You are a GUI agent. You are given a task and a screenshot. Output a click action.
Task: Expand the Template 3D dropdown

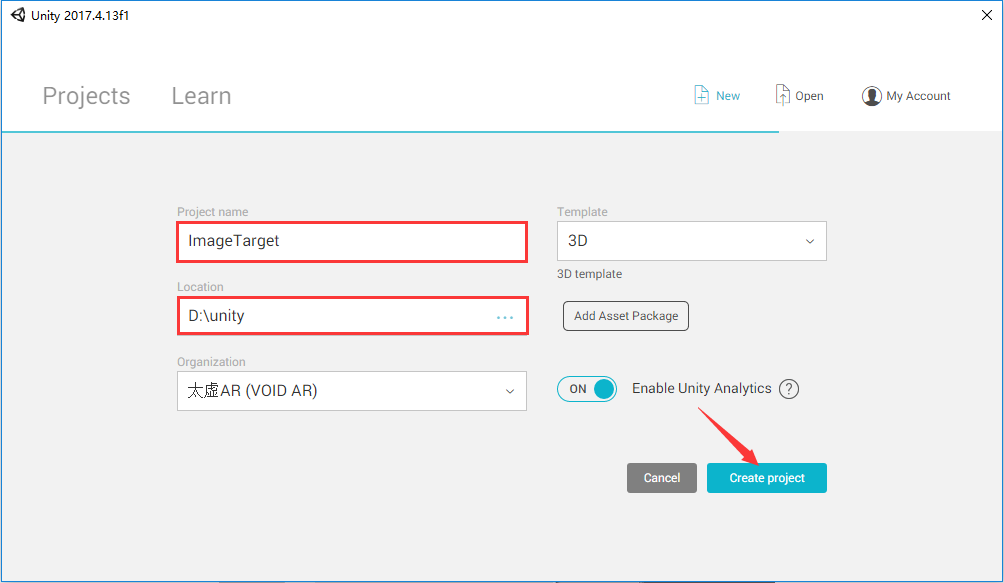tap(690, 241)
